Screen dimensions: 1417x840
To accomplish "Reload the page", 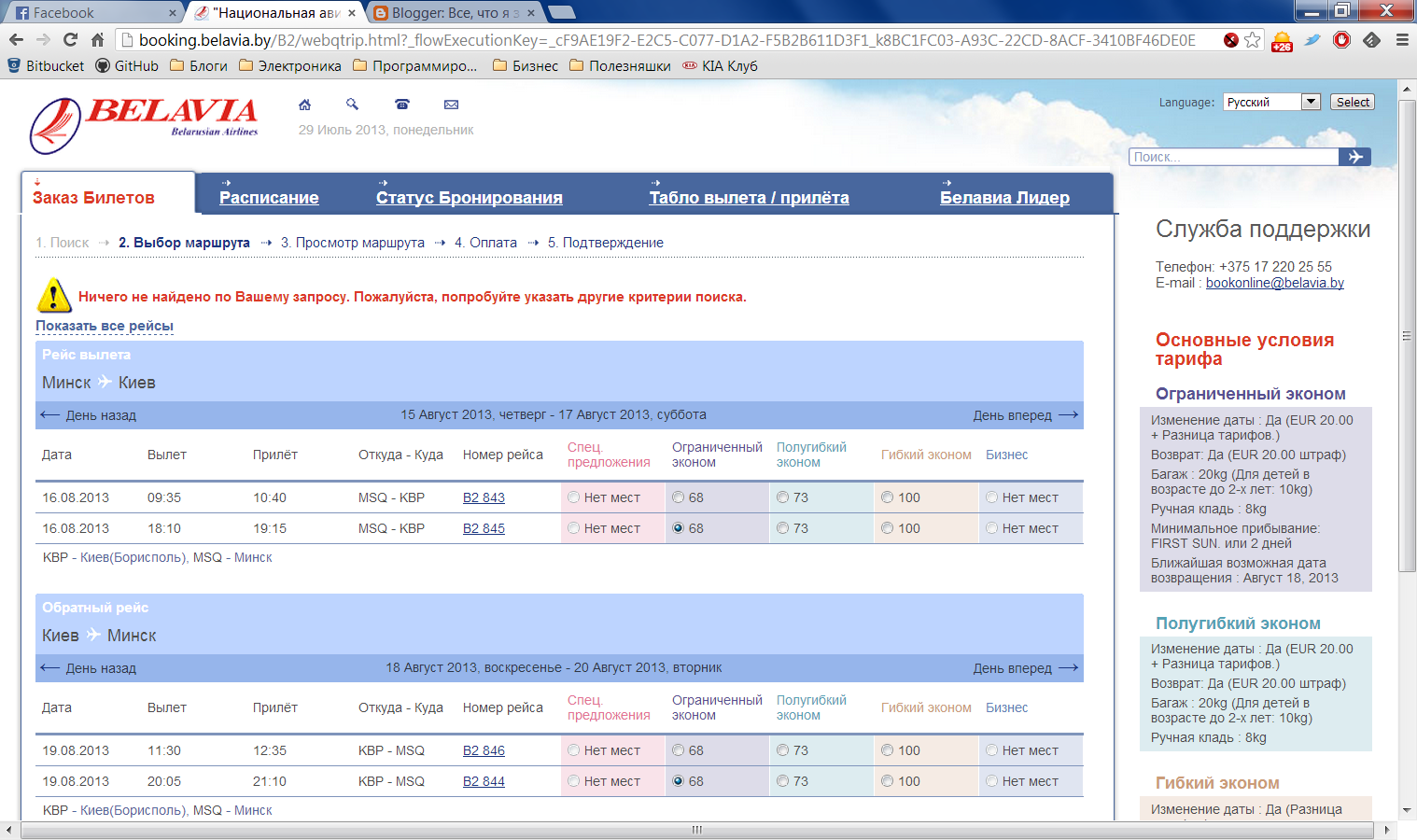I will pos(70,39).
